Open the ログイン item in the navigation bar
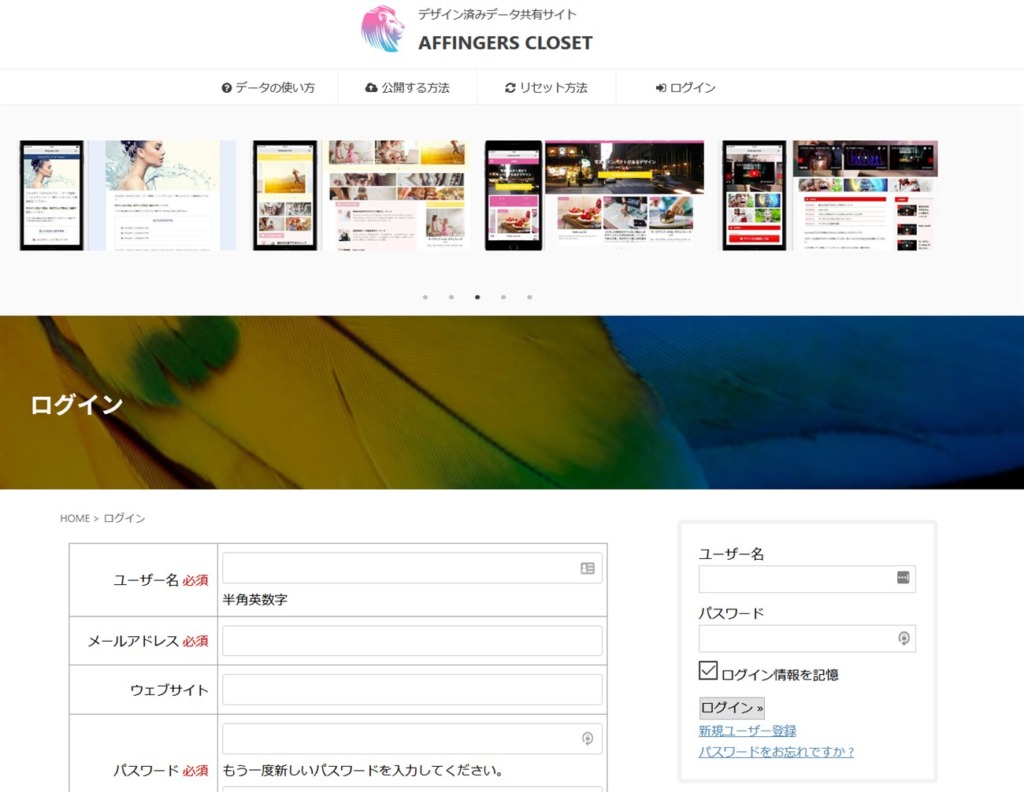 (686, 87)
